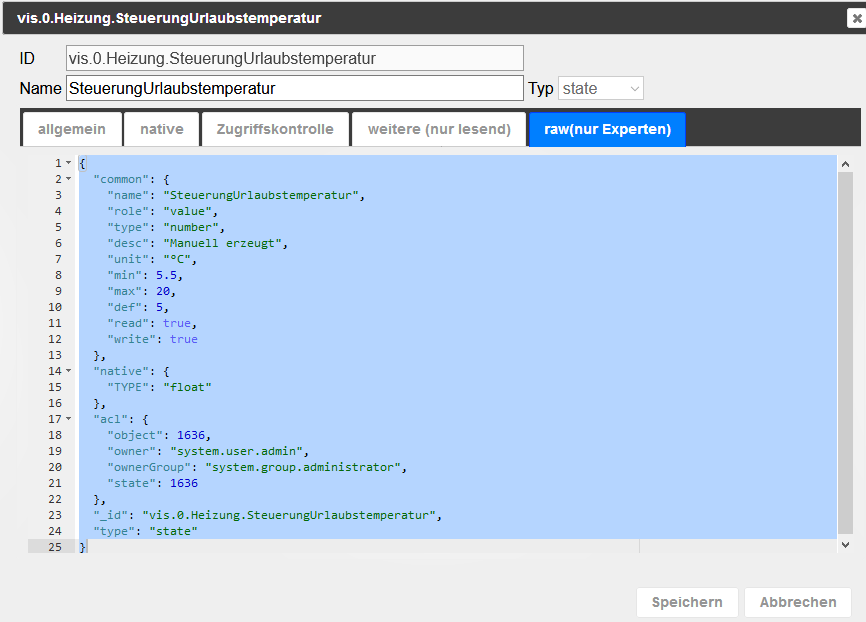This screenshot has width=866, height=622.
Task: Click line number 25 in the gutter
Action: point(55,547)
